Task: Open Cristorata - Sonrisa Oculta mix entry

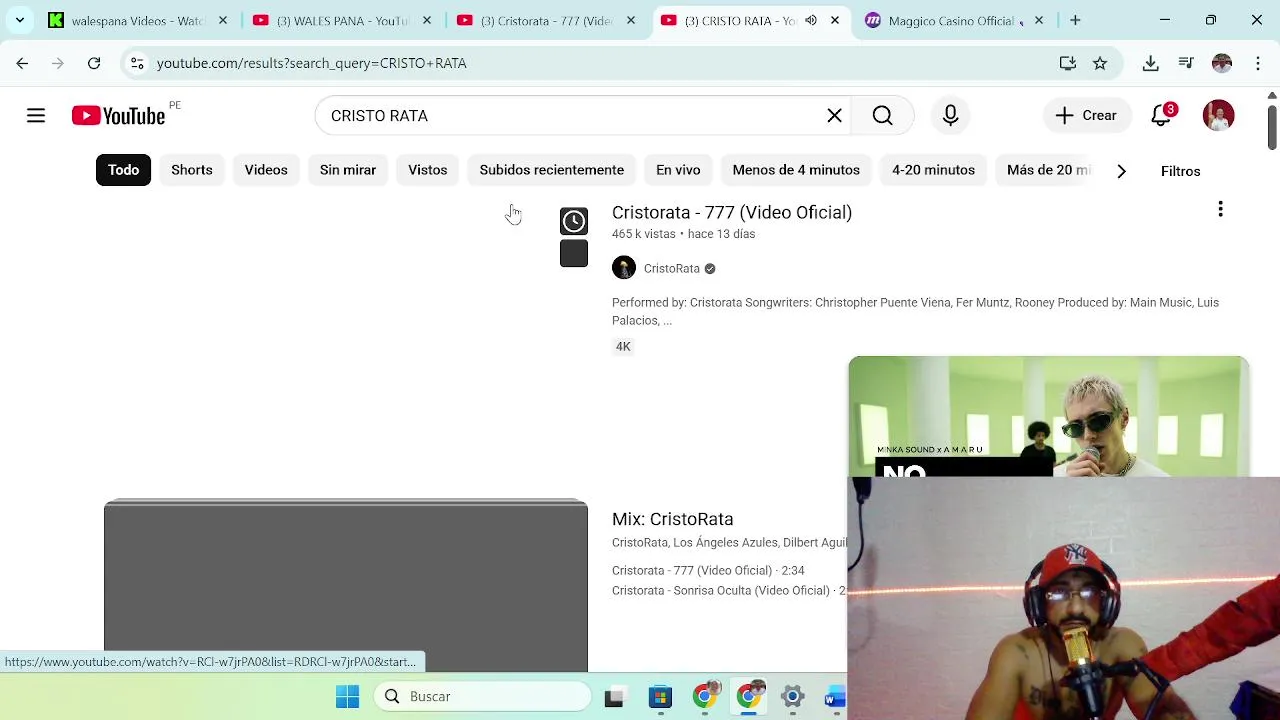Action: [x=729, y=590]
